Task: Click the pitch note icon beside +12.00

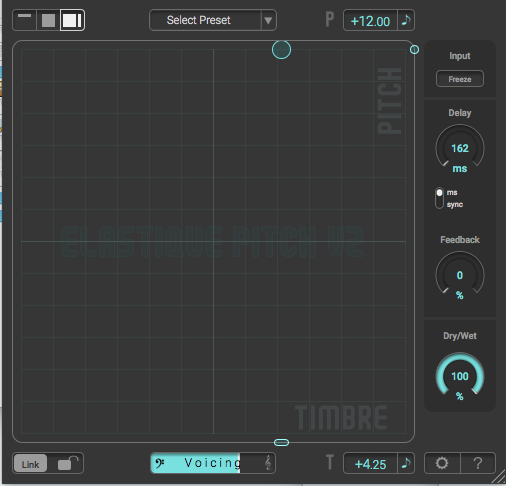Action: 406,20
